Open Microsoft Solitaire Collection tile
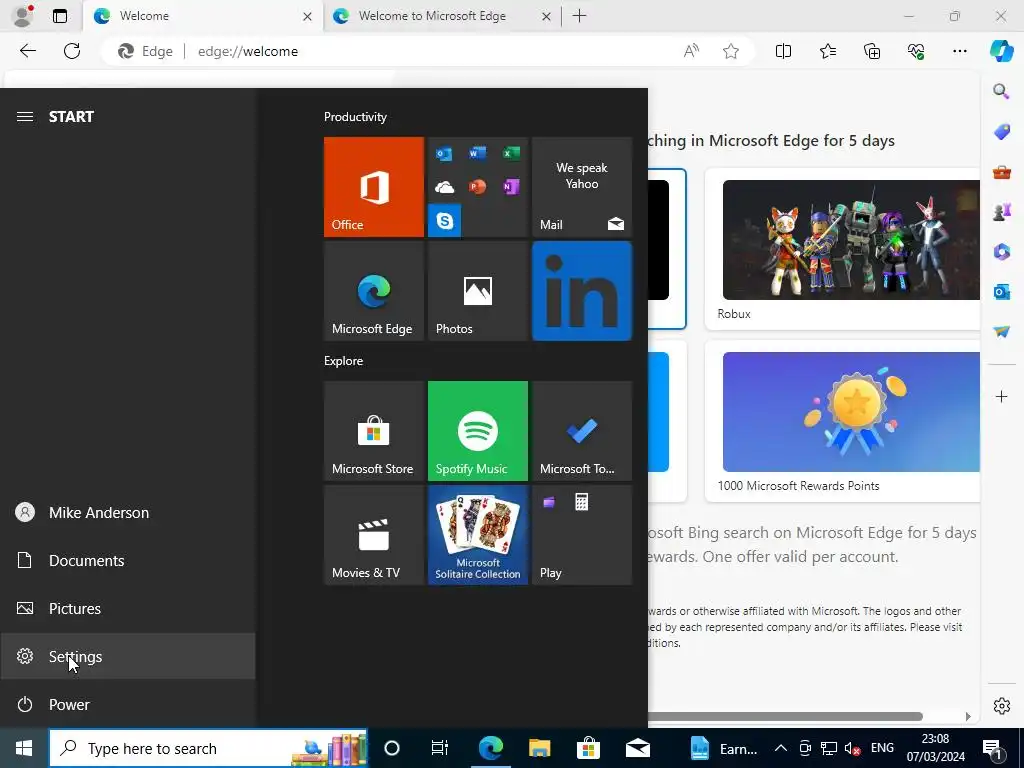Viewport: 1024px width, 768px height. [477, 535]
